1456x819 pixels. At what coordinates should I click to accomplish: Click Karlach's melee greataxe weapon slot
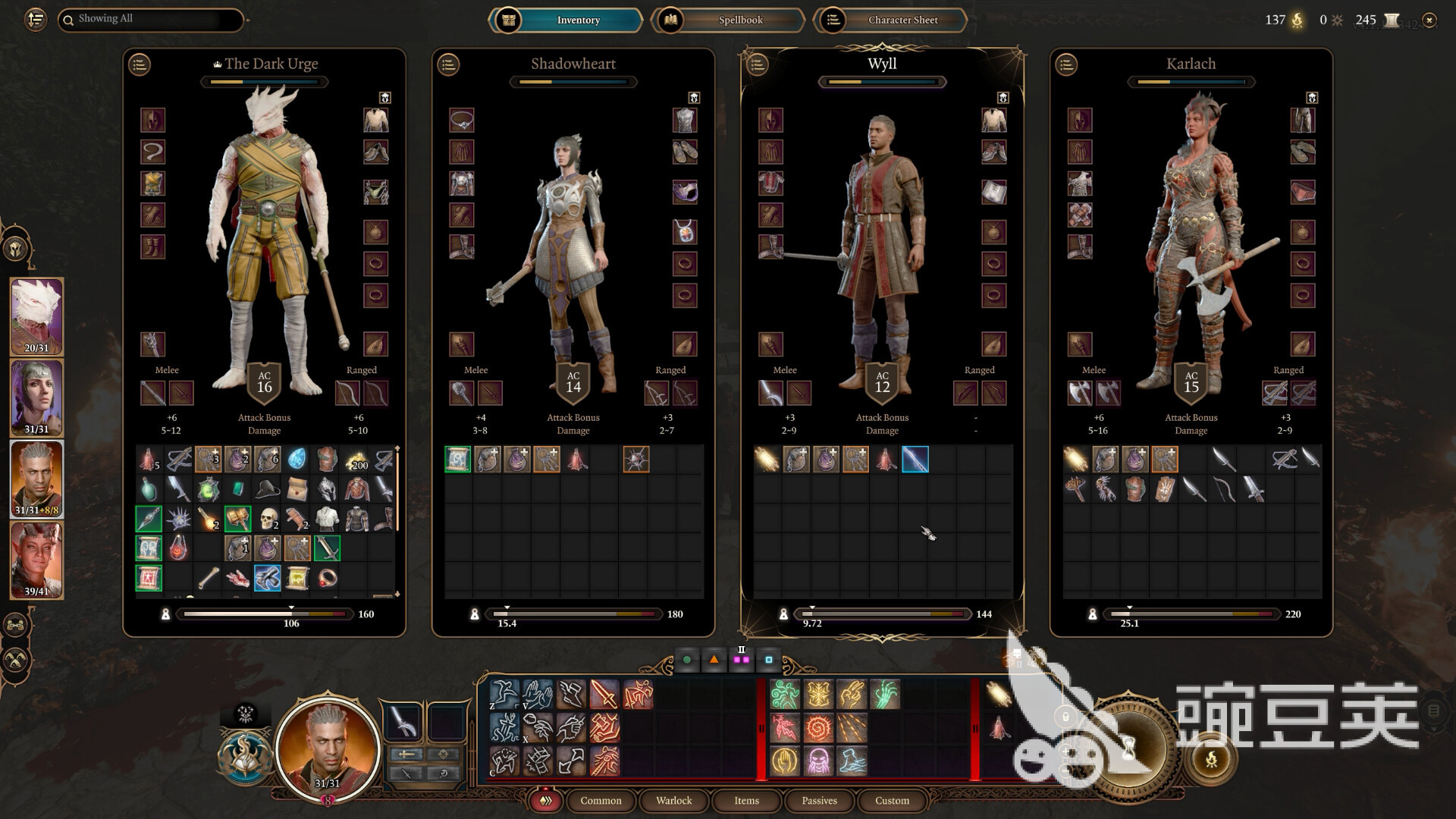pos(1080,393)
